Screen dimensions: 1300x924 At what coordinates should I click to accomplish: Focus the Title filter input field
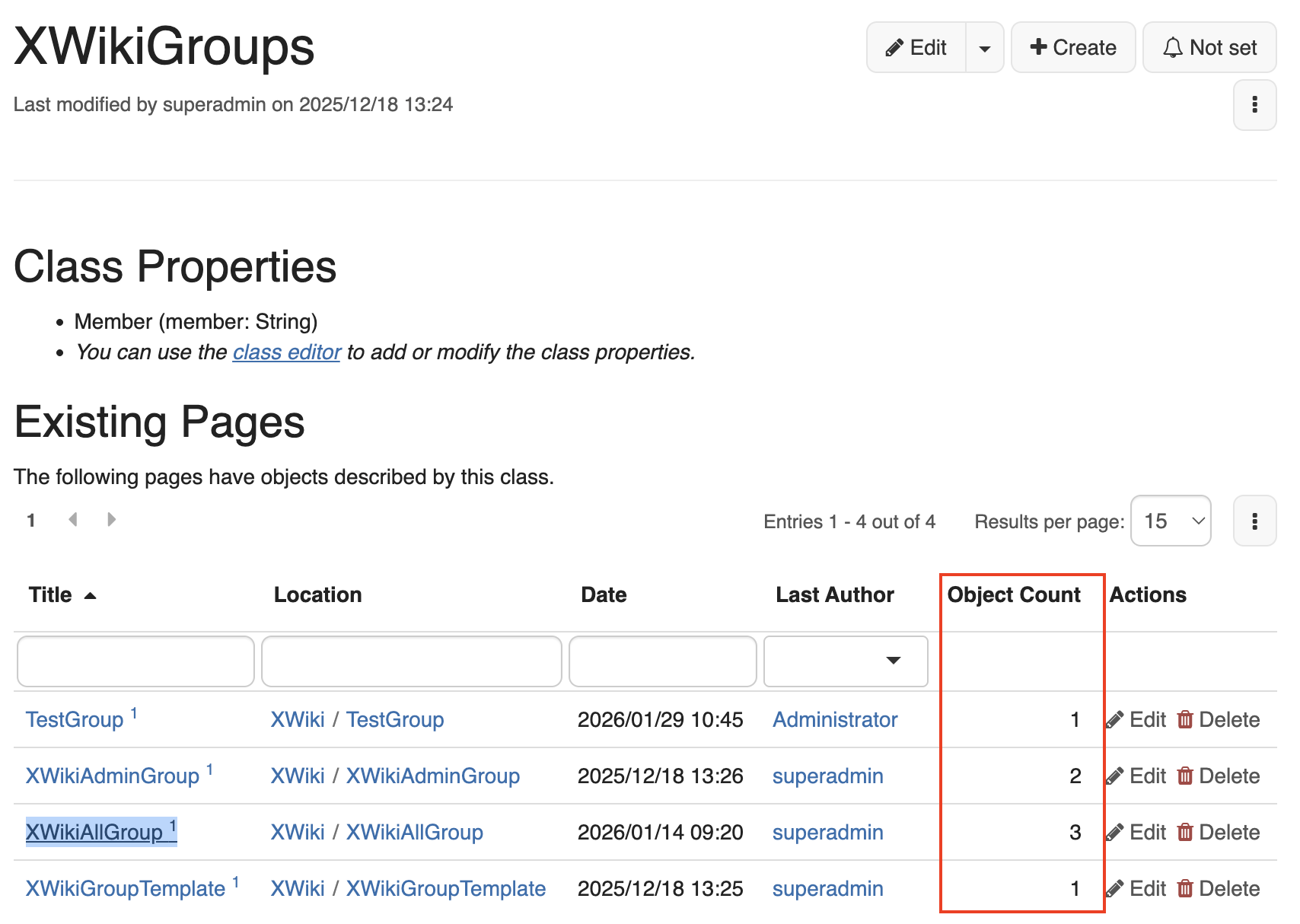(135, 661)
